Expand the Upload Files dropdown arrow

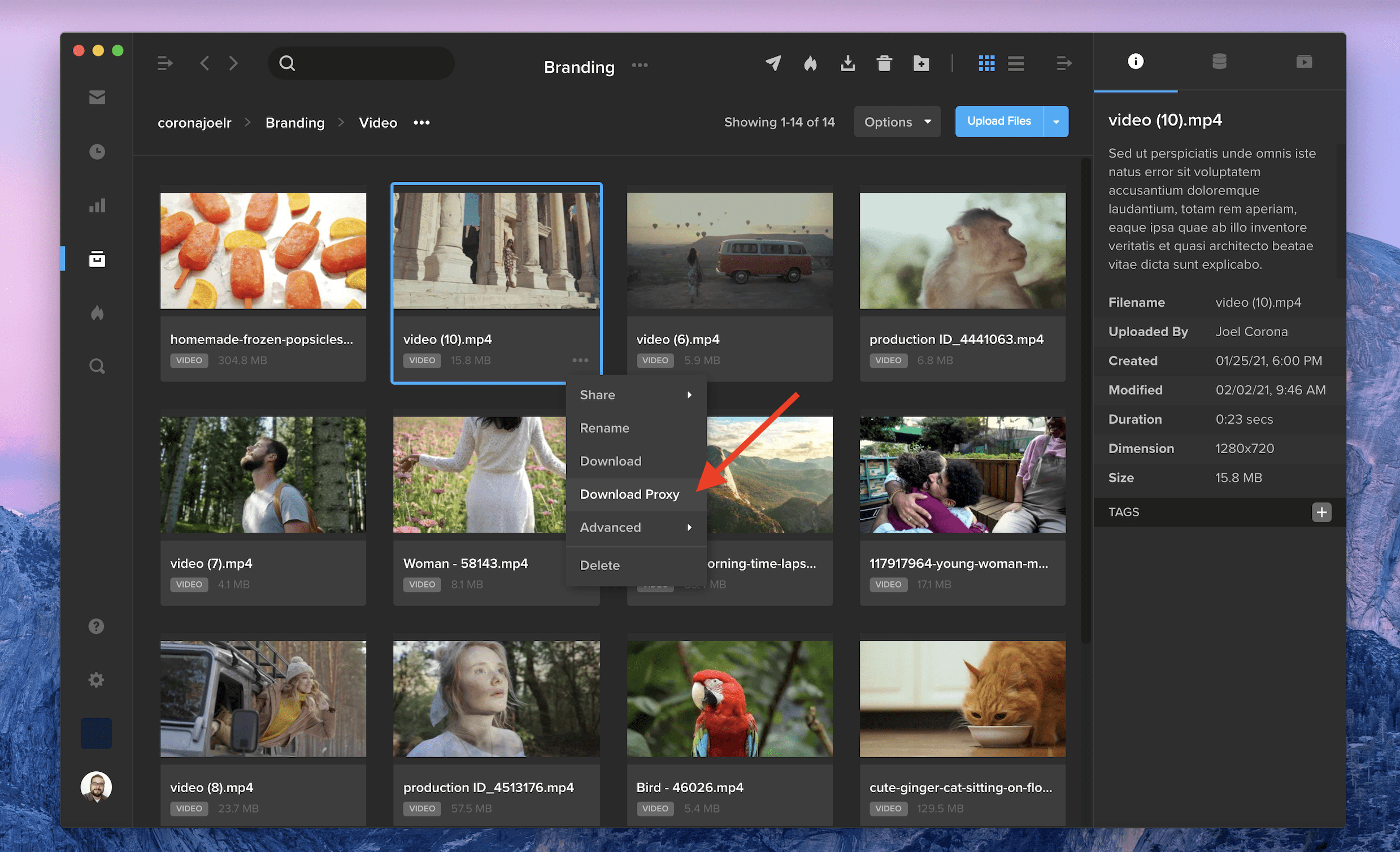tap(1056, 121)
